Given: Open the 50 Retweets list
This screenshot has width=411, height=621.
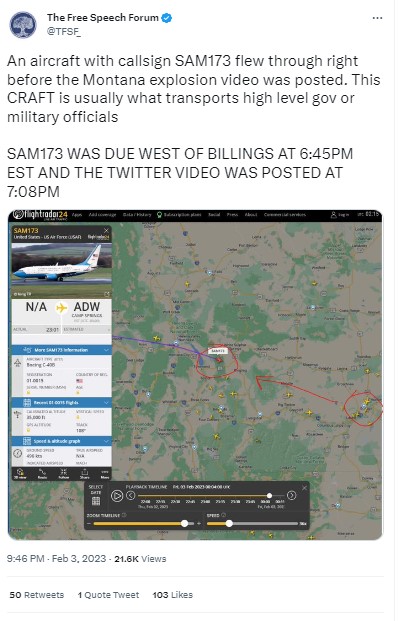Looking at the screenshot, I should [36, 595].
